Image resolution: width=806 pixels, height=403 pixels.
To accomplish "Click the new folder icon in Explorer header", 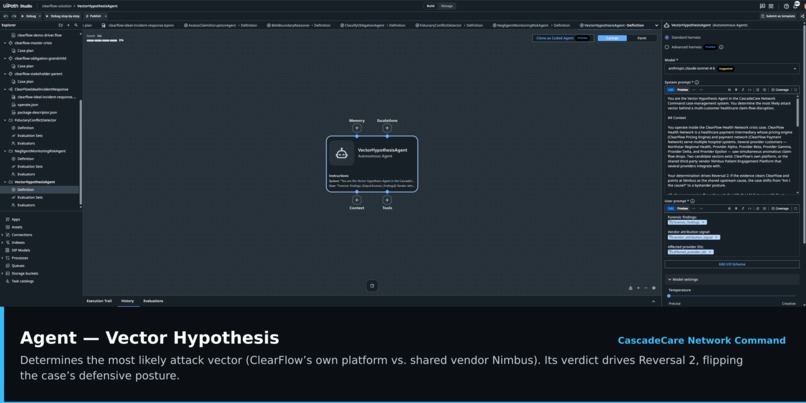I will coord(61,25).
